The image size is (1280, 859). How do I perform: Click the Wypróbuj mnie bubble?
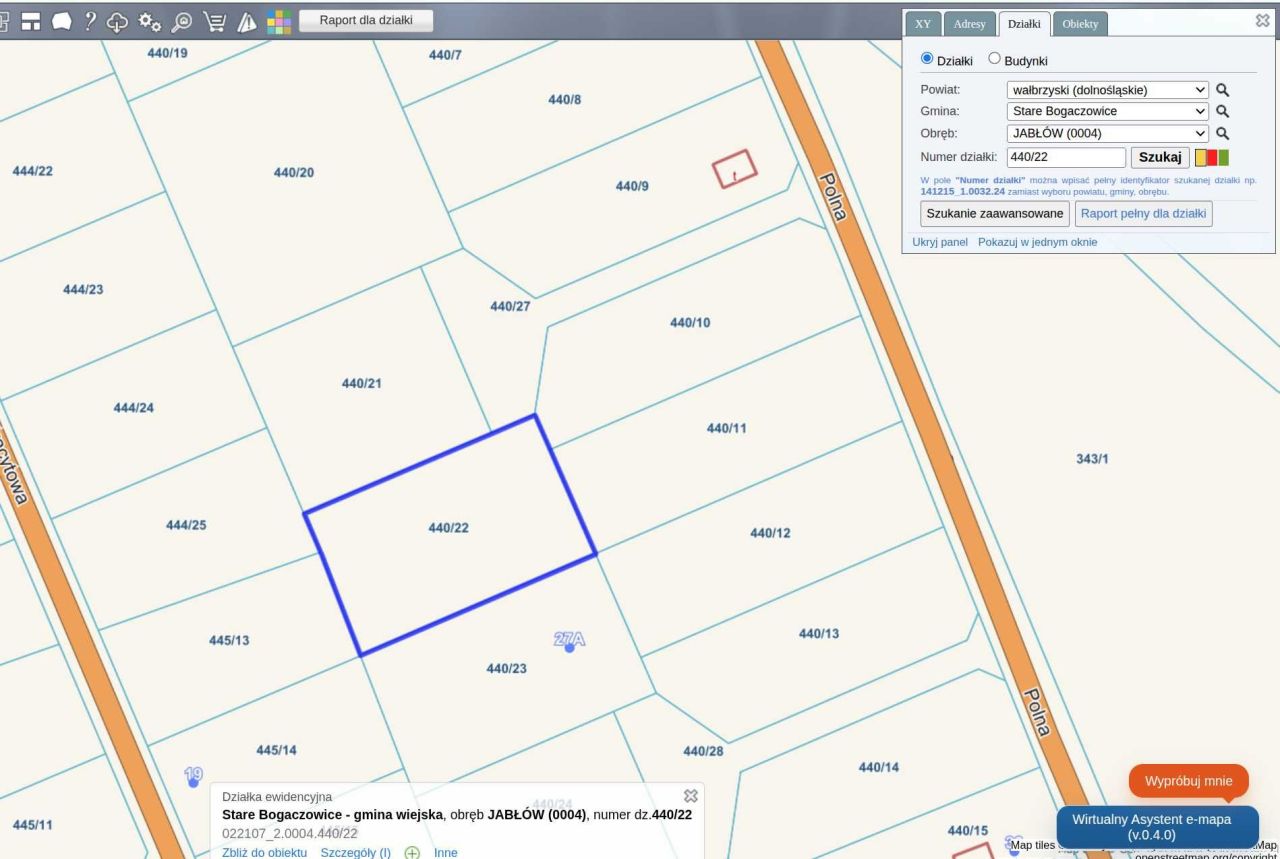pyautogui.click(x=1189, y=781)
